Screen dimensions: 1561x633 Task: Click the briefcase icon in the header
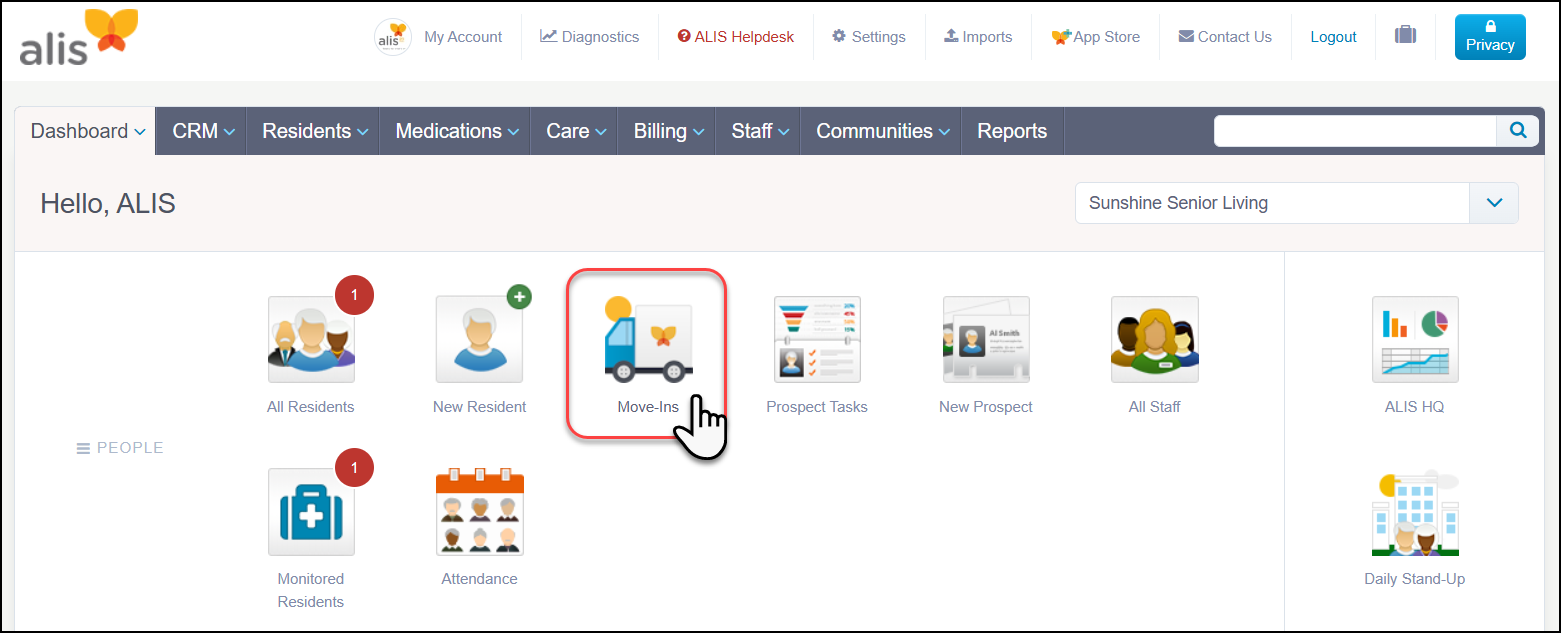(1405, 35)
